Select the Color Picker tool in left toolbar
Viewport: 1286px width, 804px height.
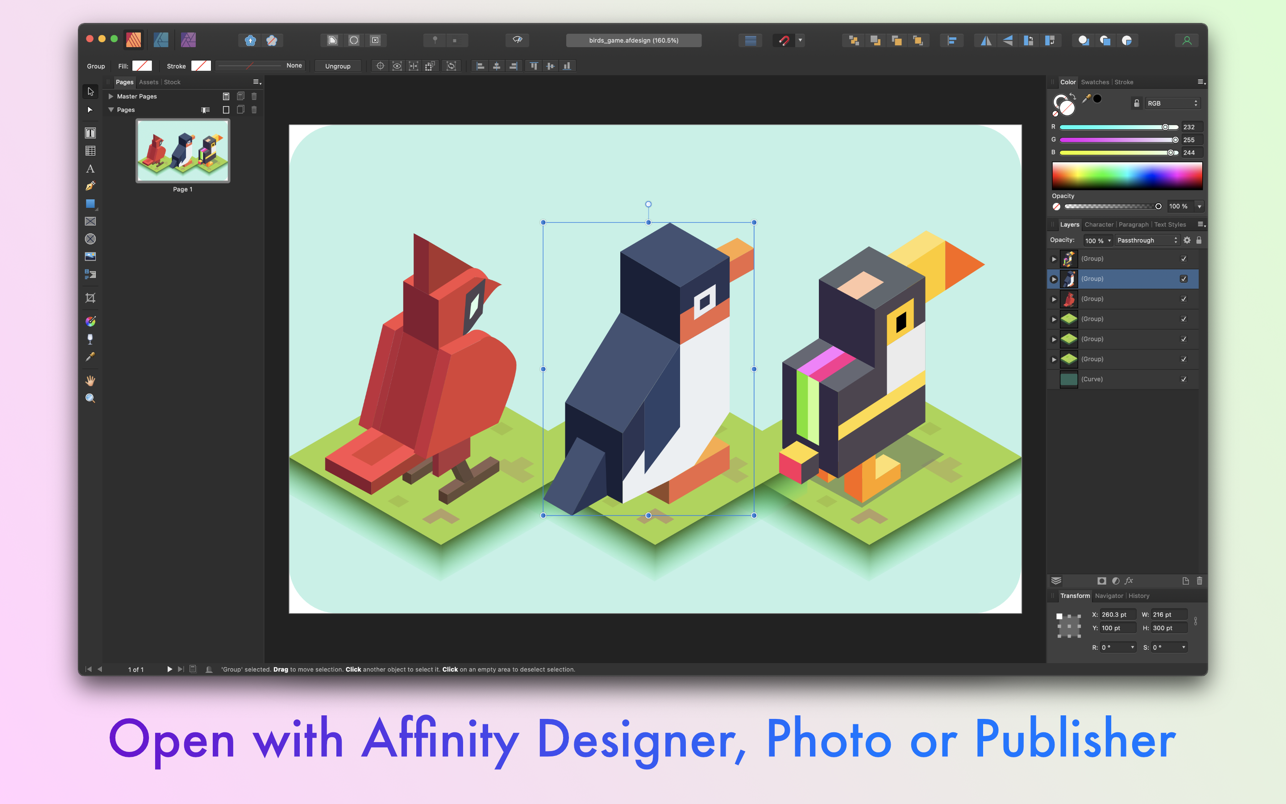[x=90, y=357]
